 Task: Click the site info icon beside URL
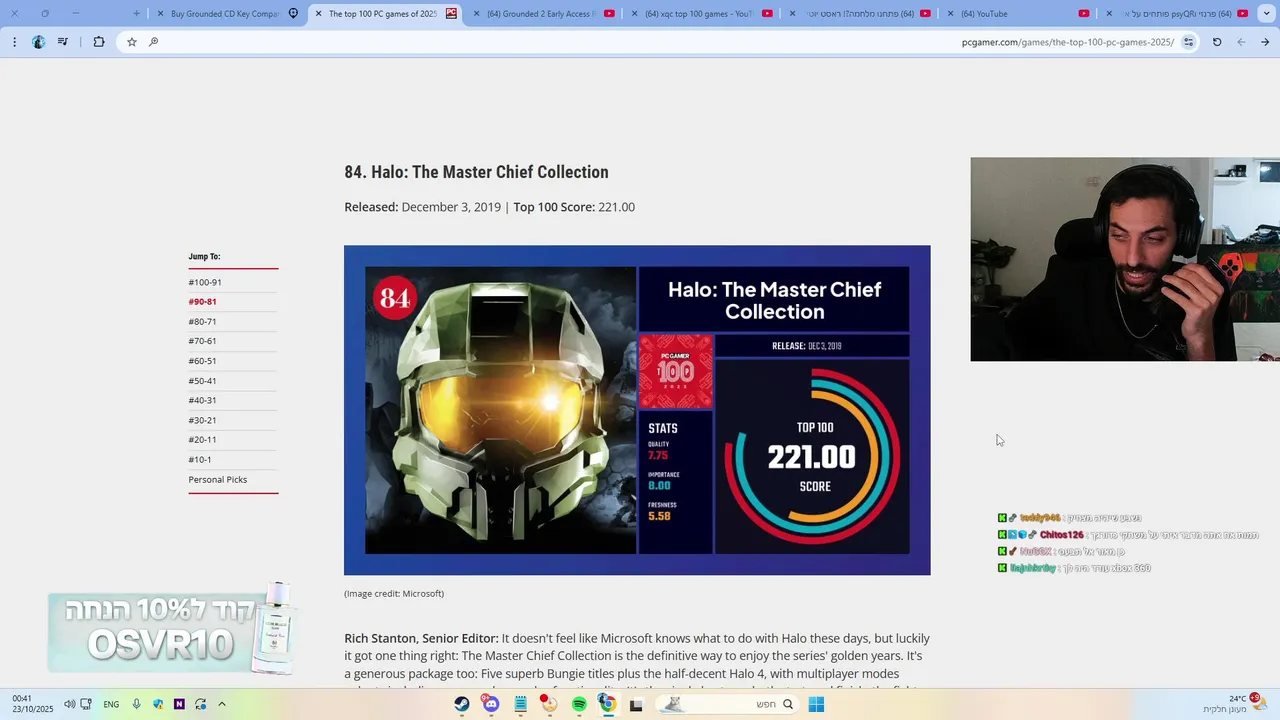point(1188,42)
